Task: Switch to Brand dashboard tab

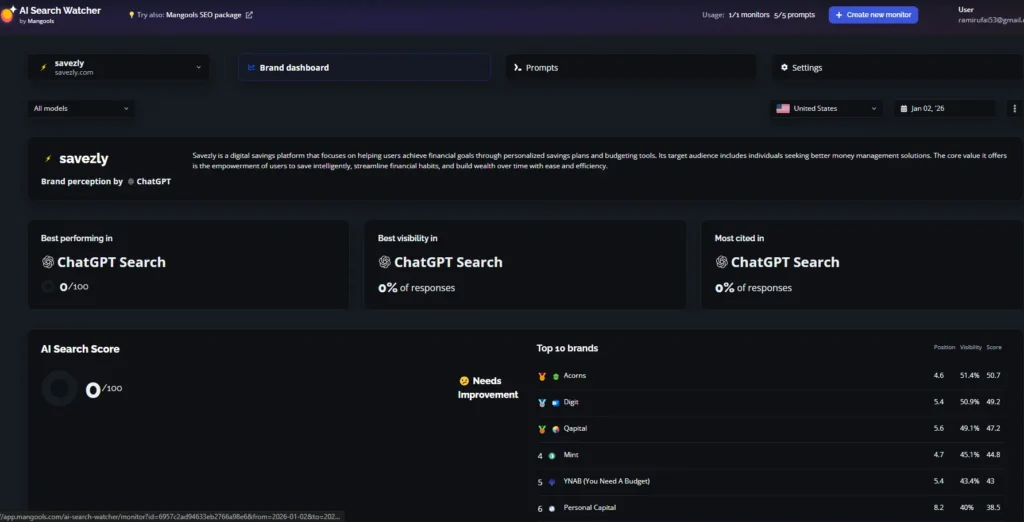Action: click(x=364, y=67)
